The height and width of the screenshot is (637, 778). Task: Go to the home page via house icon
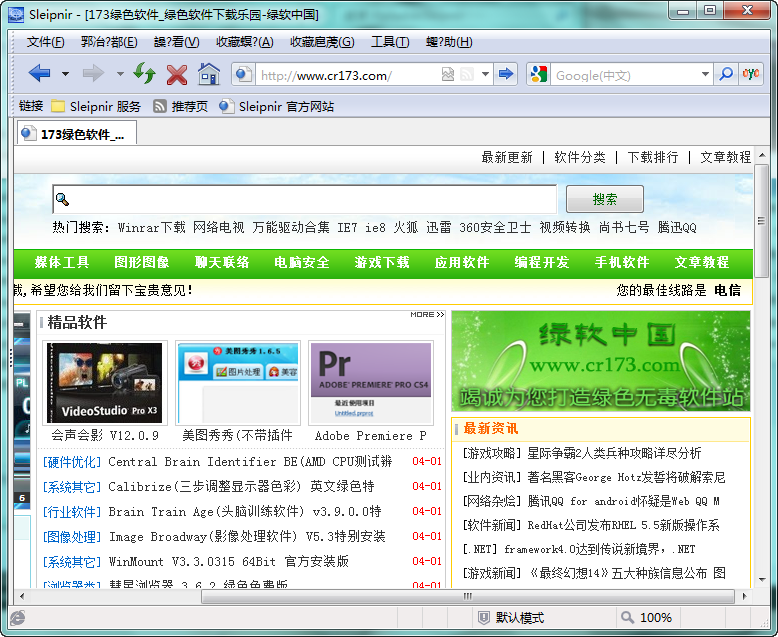click(x=209, y=73)
